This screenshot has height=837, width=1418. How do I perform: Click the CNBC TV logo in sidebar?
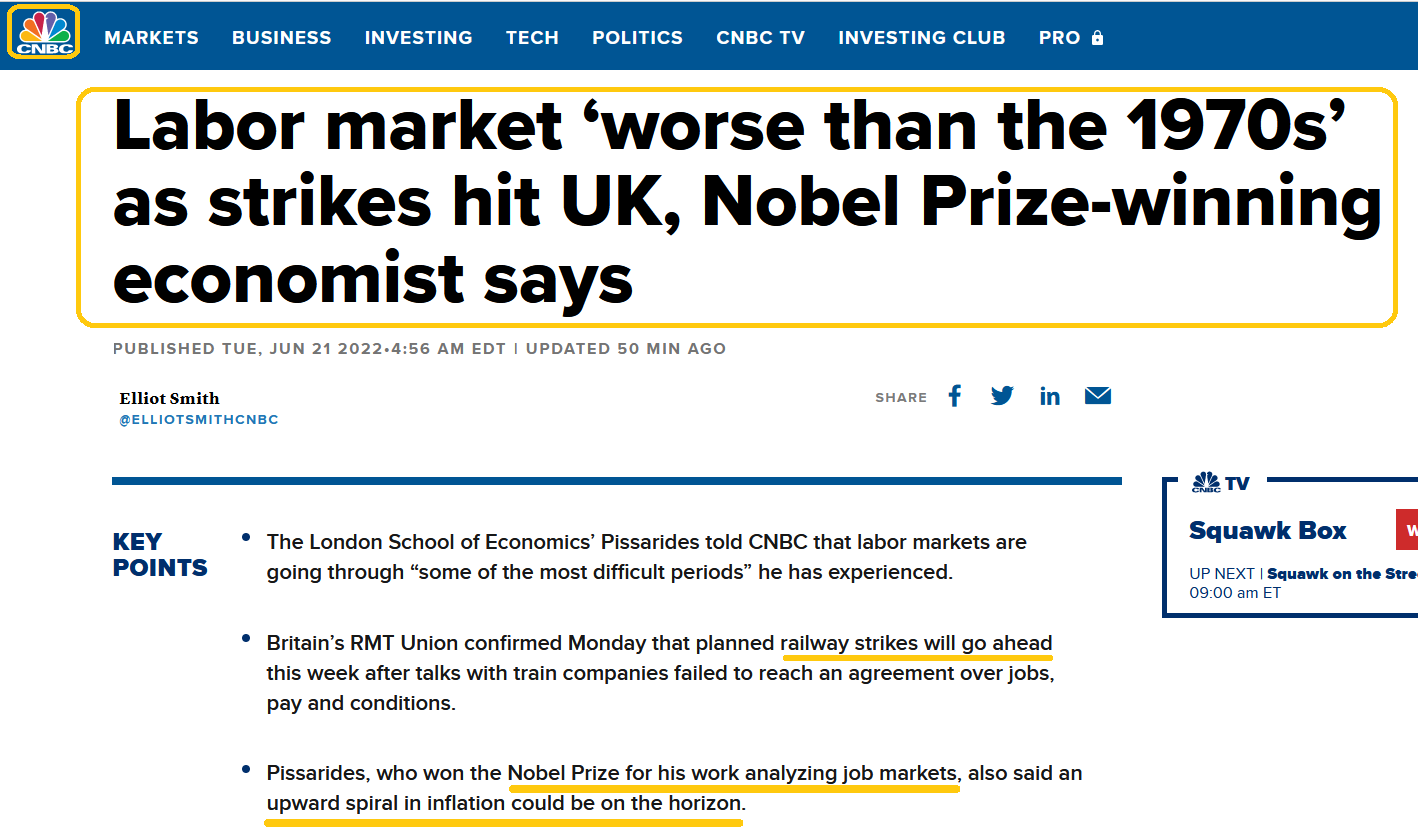click(x=1220, y=483)
